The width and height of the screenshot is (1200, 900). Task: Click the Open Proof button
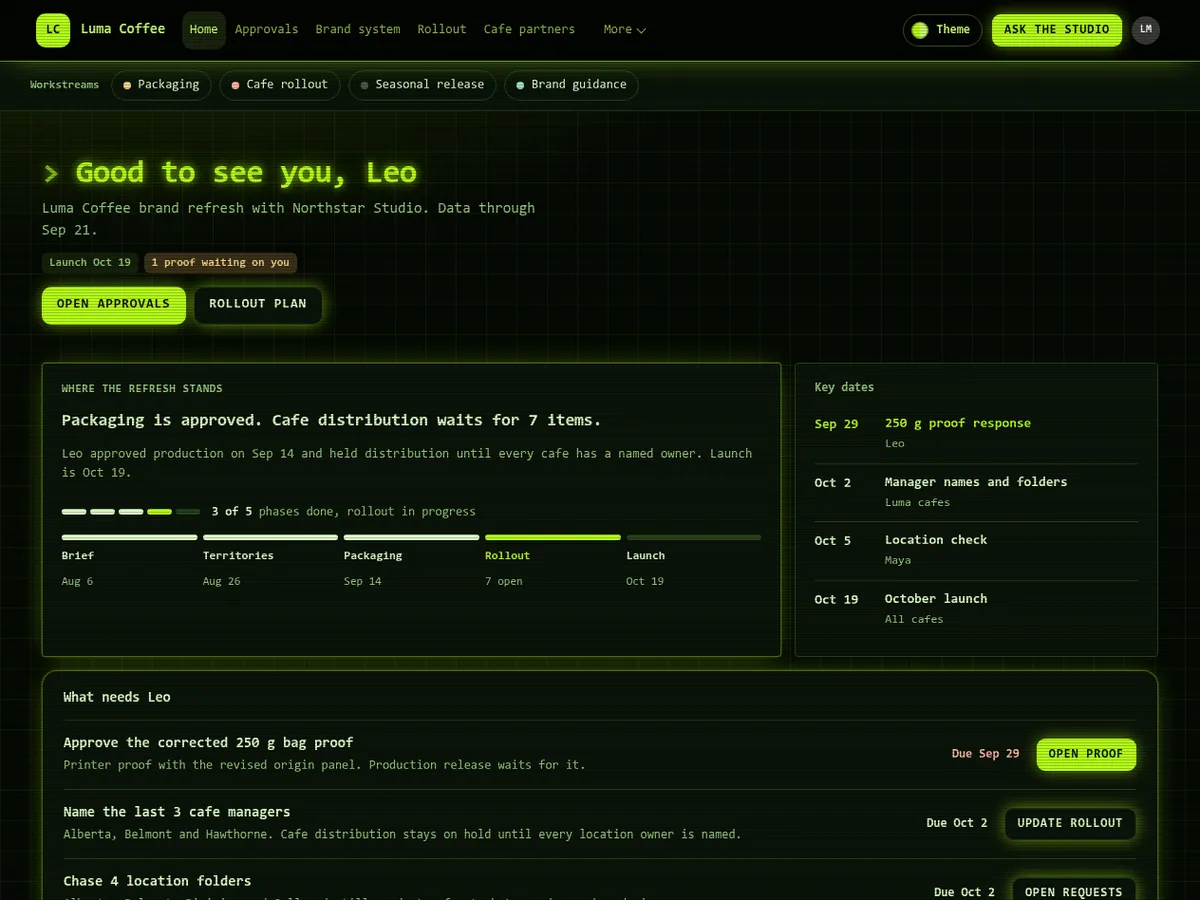coord(1086,754)
